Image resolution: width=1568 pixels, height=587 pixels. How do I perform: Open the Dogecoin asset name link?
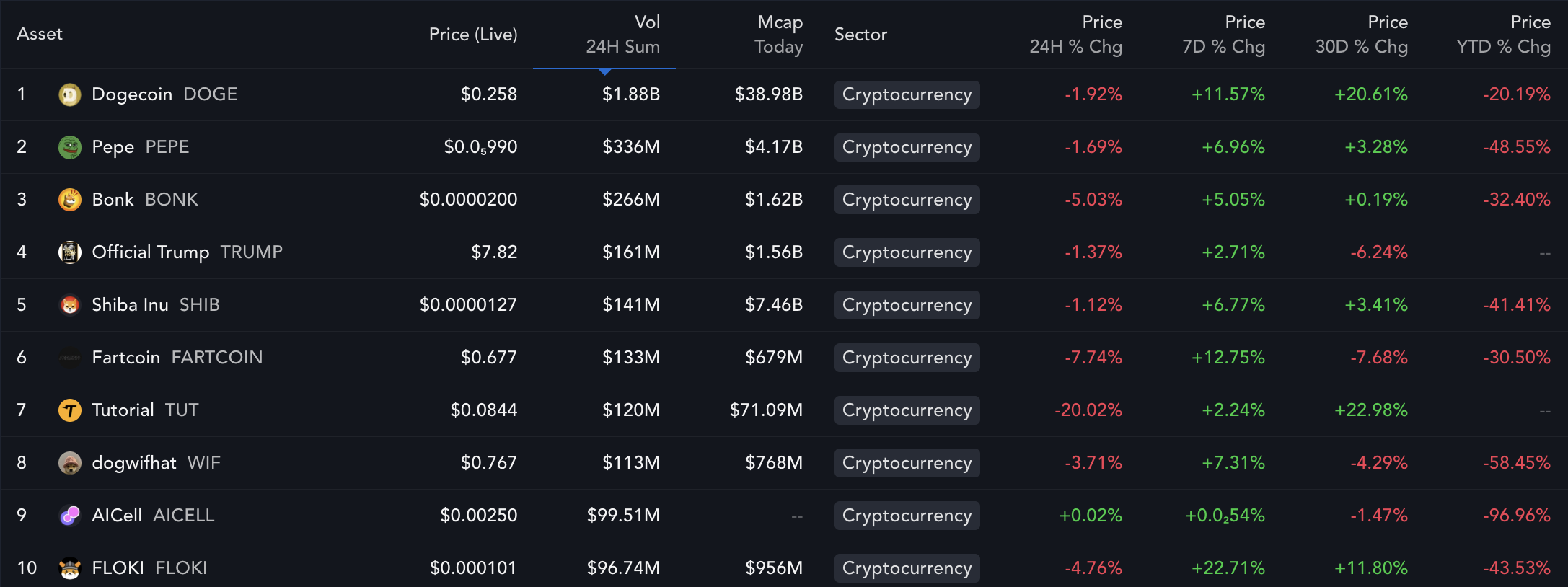(132, 94)
